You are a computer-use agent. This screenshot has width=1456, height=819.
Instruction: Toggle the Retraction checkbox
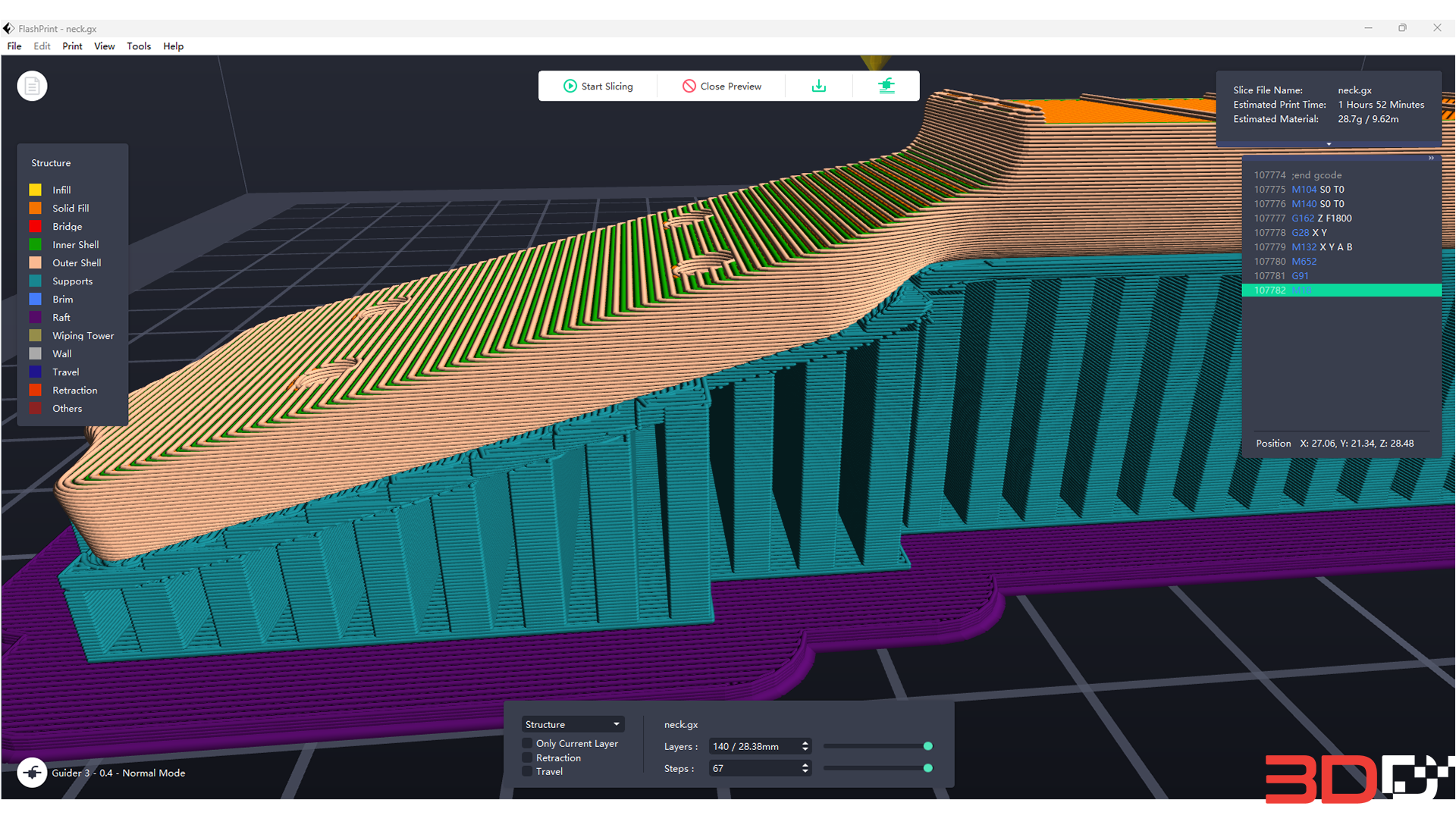[527, 758]
